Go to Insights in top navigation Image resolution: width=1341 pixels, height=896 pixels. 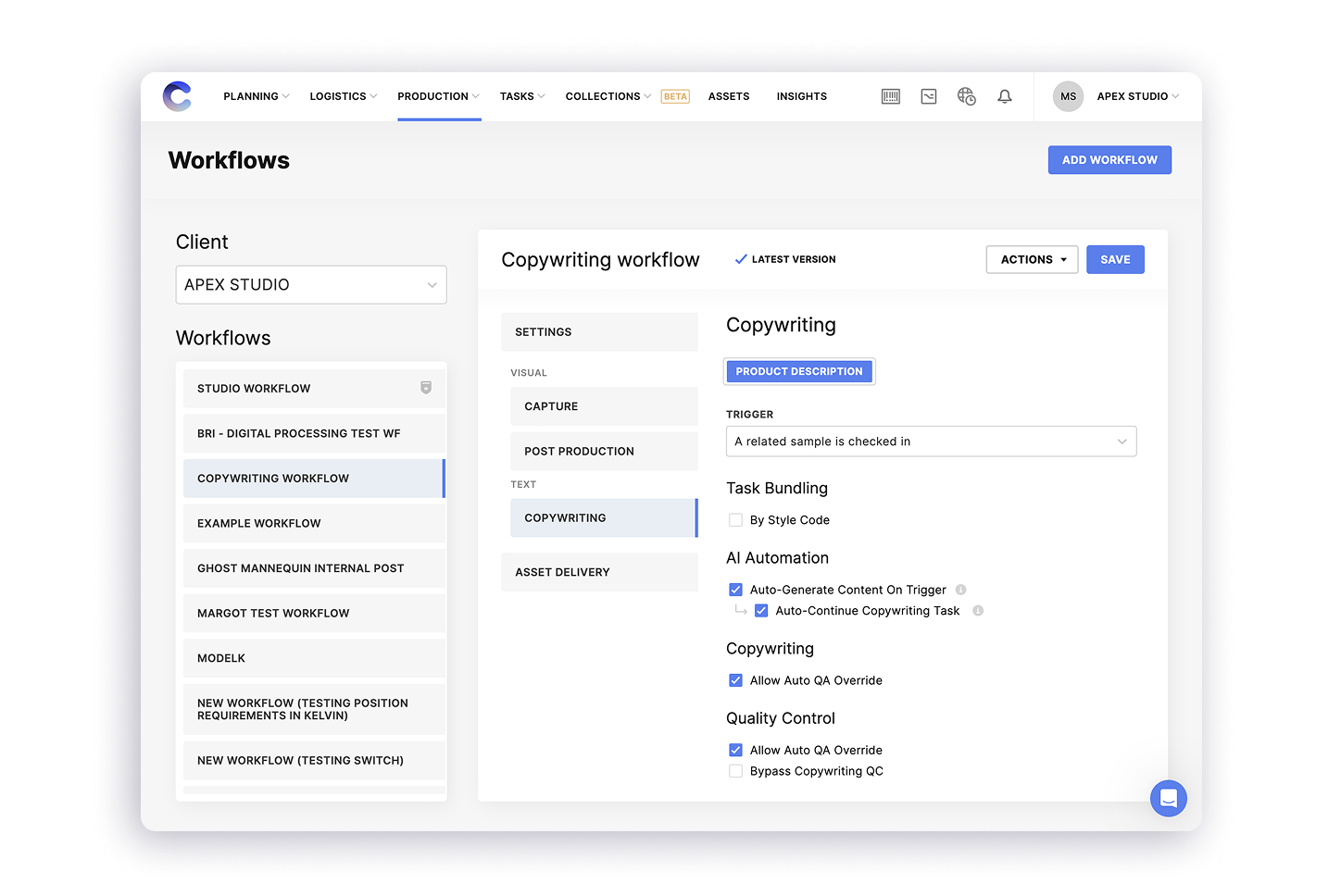tap(802, 96)
